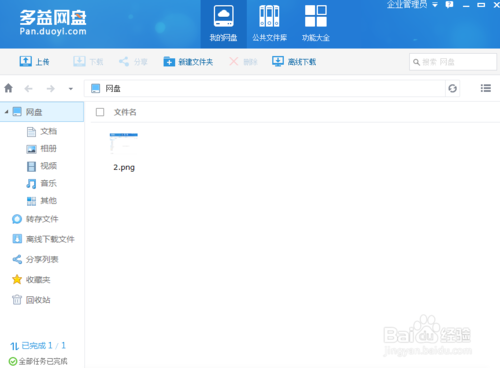
Task: Click the 下载 download toolbar button
Action: click(88, 62)
